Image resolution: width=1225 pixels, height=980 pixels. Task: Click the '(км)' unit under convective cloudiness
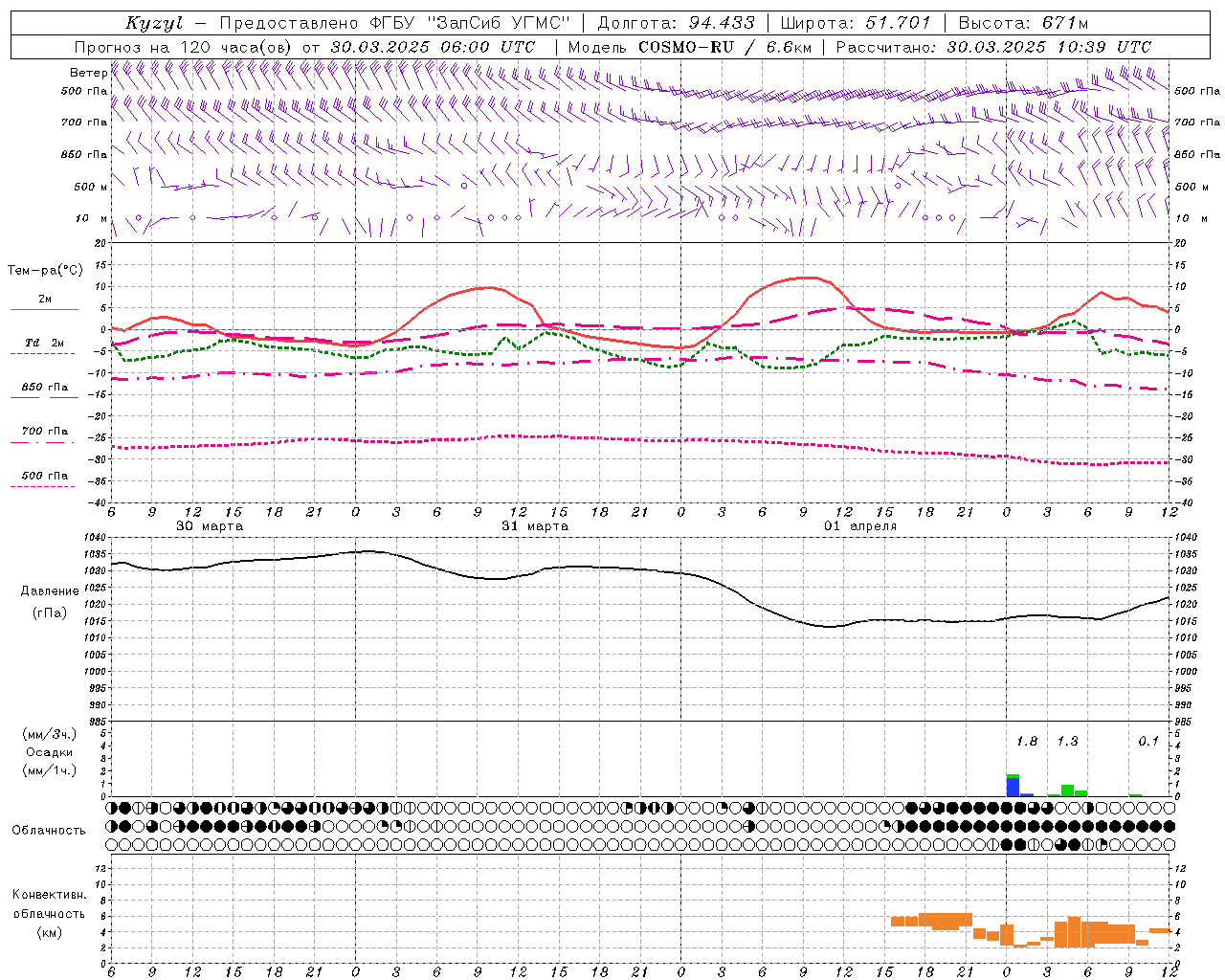(49, 932)
